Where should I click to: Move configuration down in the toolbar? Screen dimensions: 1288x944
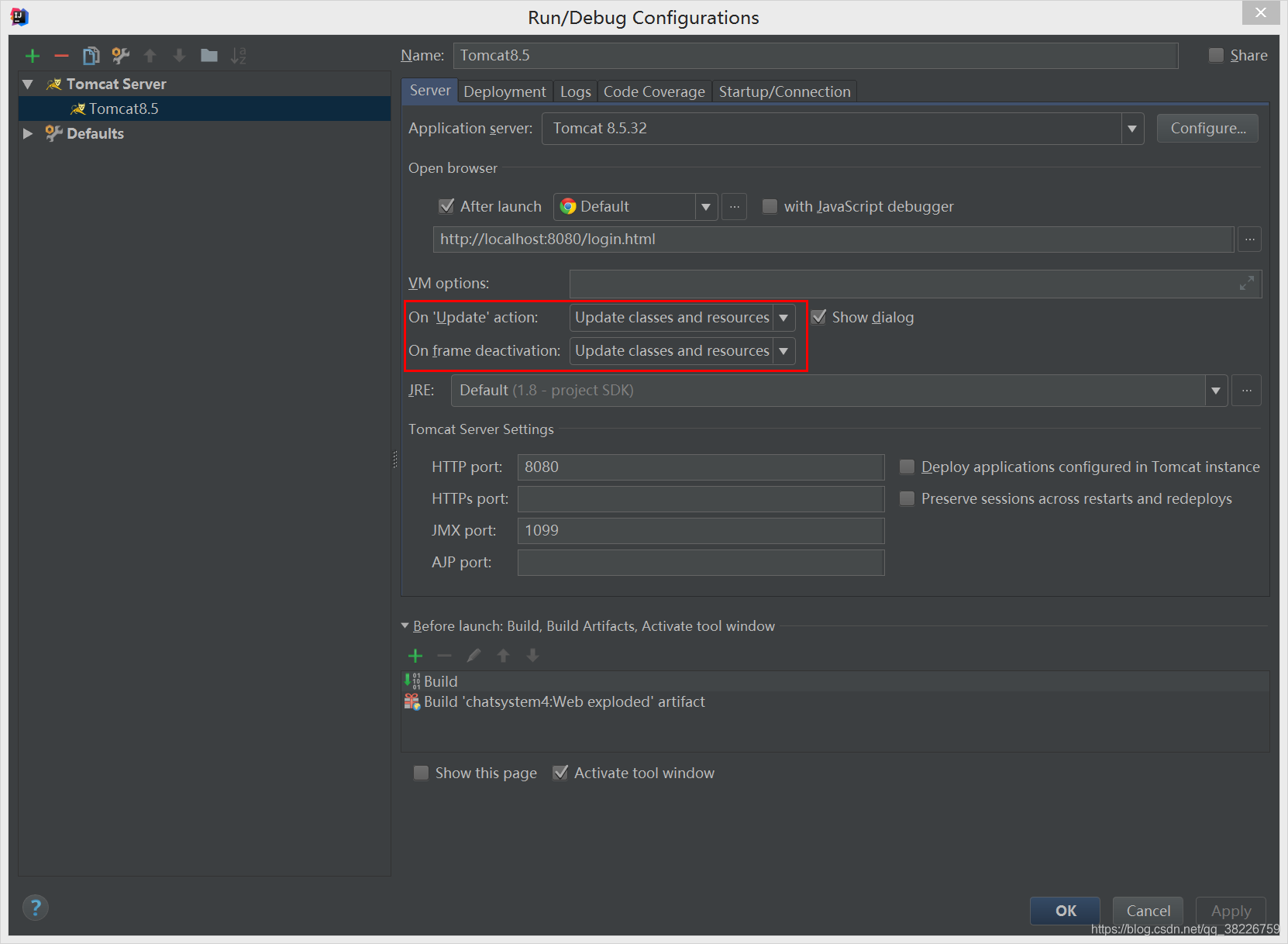pyautogui.click(x=180, y=56)
